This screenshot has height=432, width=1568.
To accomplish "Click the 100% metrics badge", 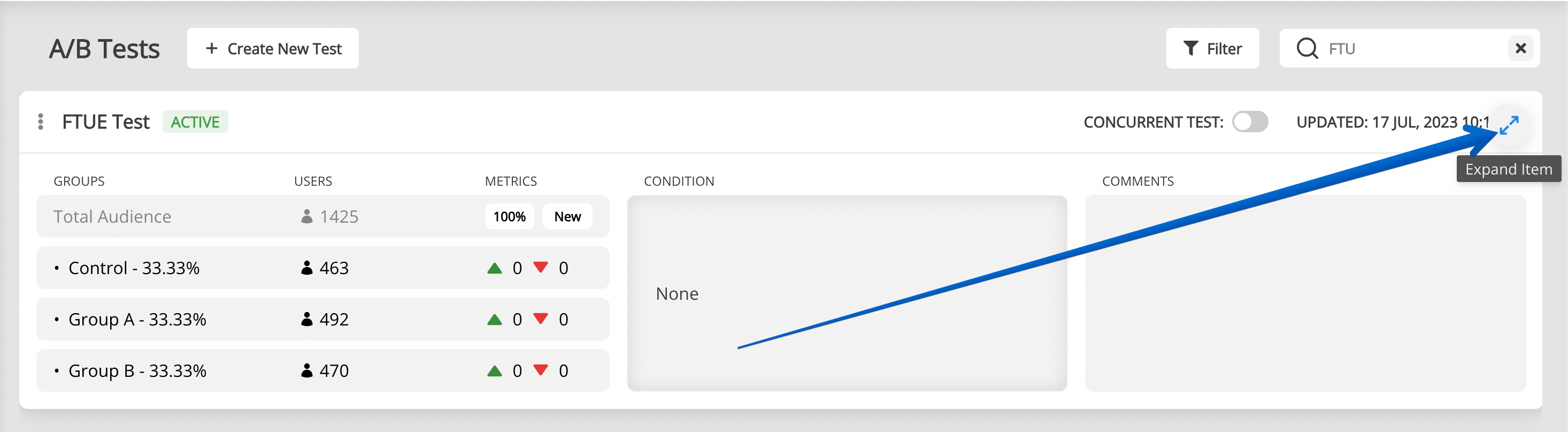I will pyautogui.click(x=509, y=216).
